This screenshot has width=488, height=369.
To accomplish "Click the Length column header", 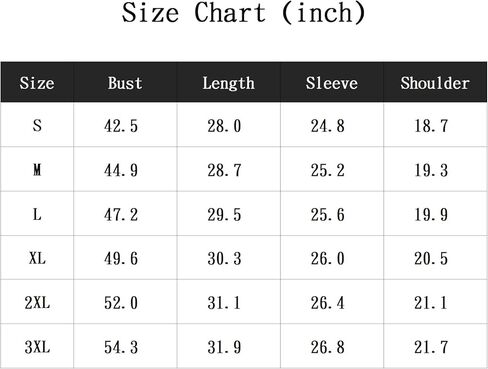I will 229,84.
